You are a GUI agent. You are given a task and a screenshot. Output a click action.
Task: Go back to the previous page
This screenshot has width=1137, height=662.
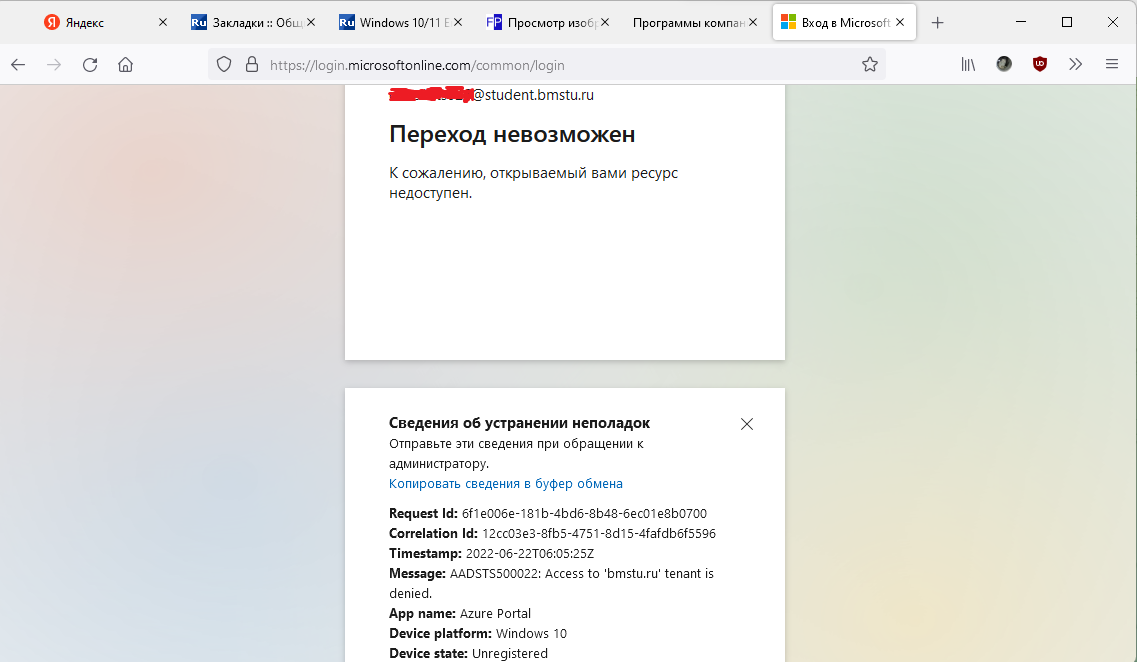coord(18,65)
